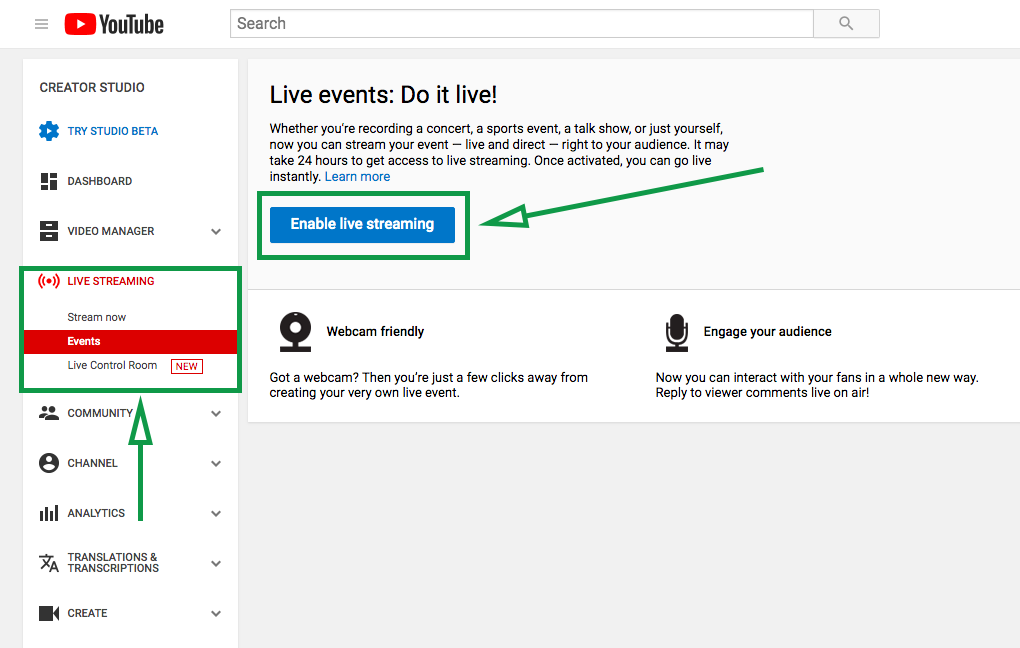Click the 'Live events: Do it live!' title
This screenshot has height=648, width=1020.
(383, 95)
